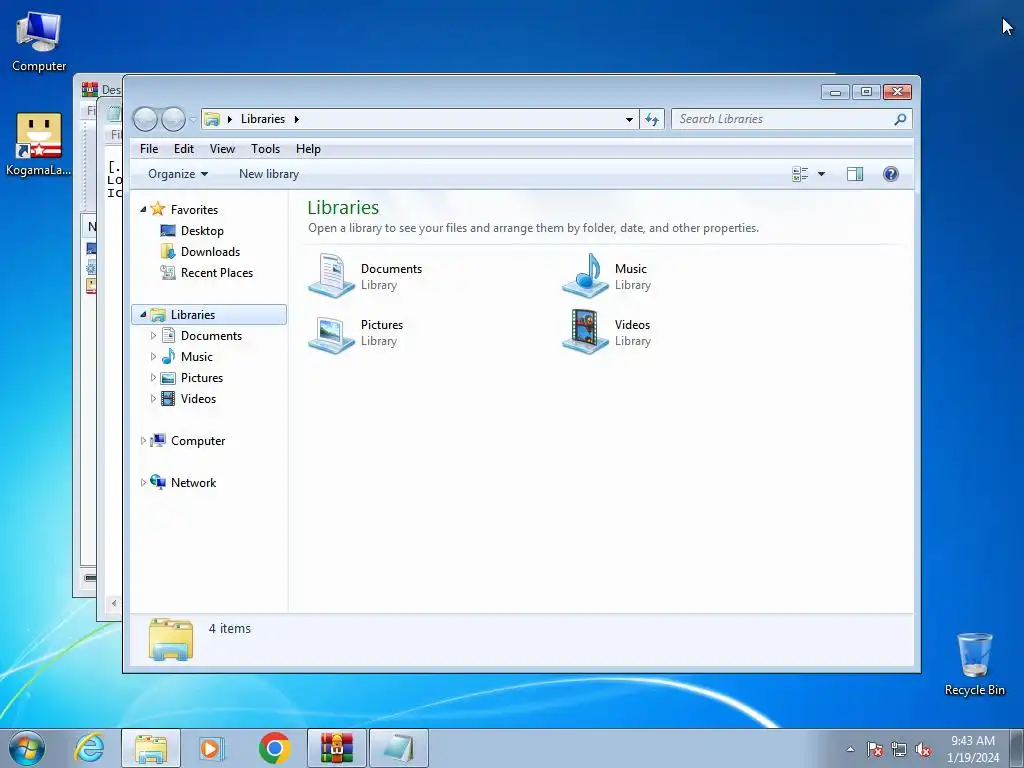
Task: Open Explorer help question mark icon
Action: 891,174
